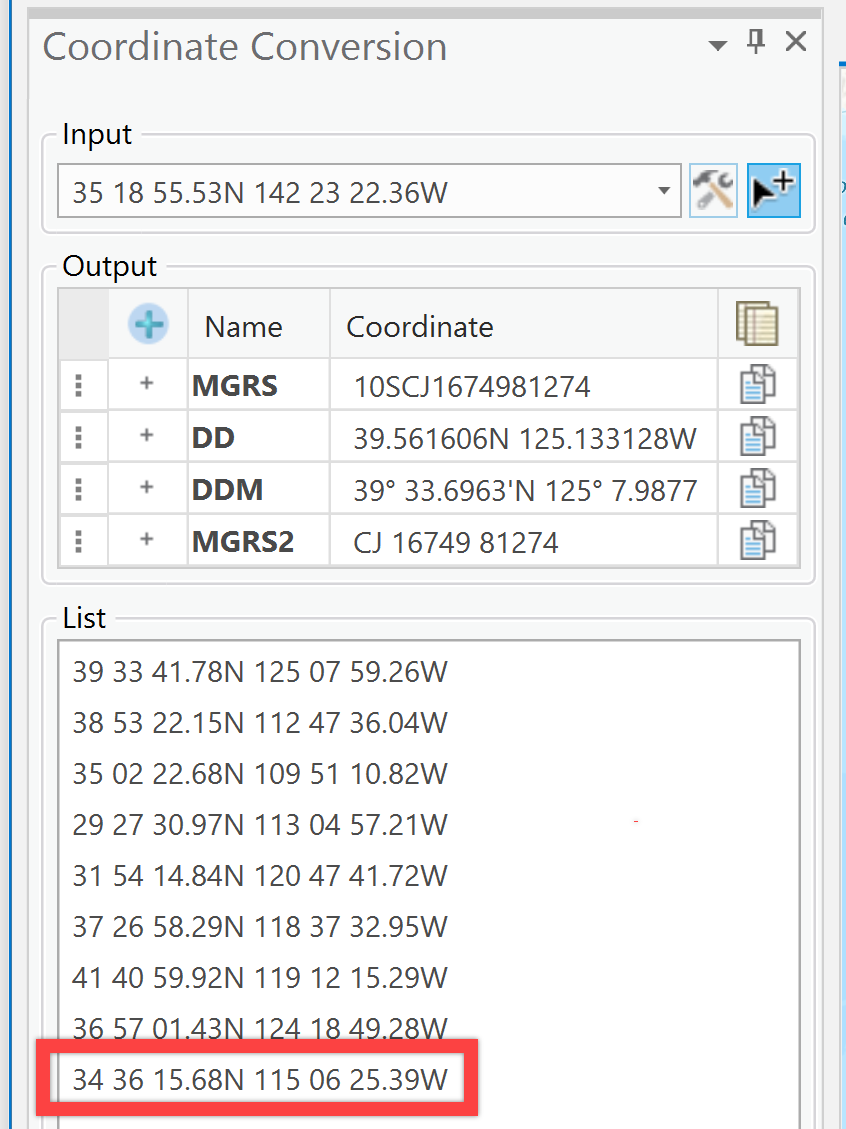
Task: Open the MGRS2 row options dots handle
Action: click(79, 541)
